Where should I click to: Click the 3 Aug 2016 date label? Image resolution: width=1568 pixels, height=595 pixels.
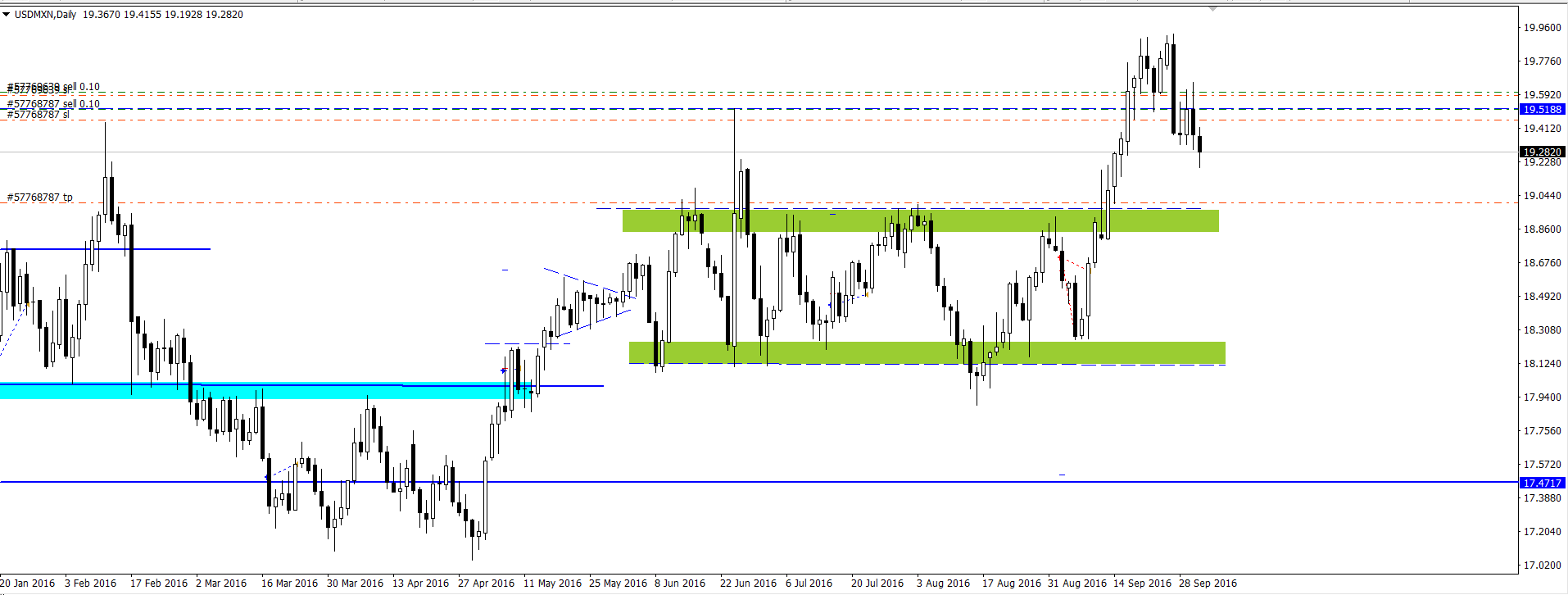point(943,584)
